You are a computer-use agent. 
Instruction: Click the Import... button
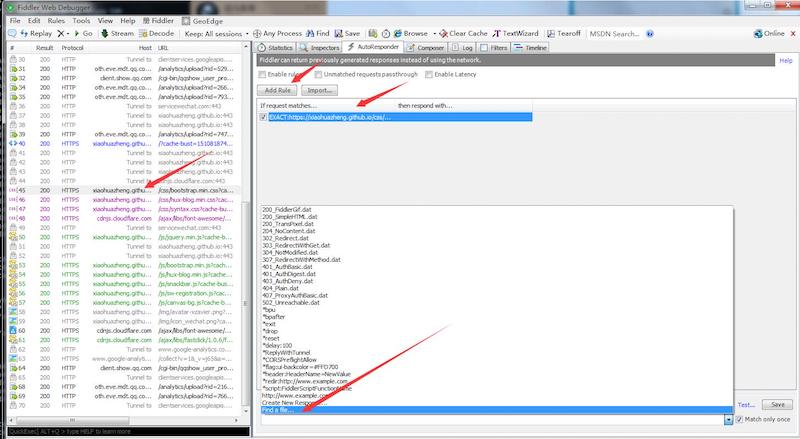[319, 90]
